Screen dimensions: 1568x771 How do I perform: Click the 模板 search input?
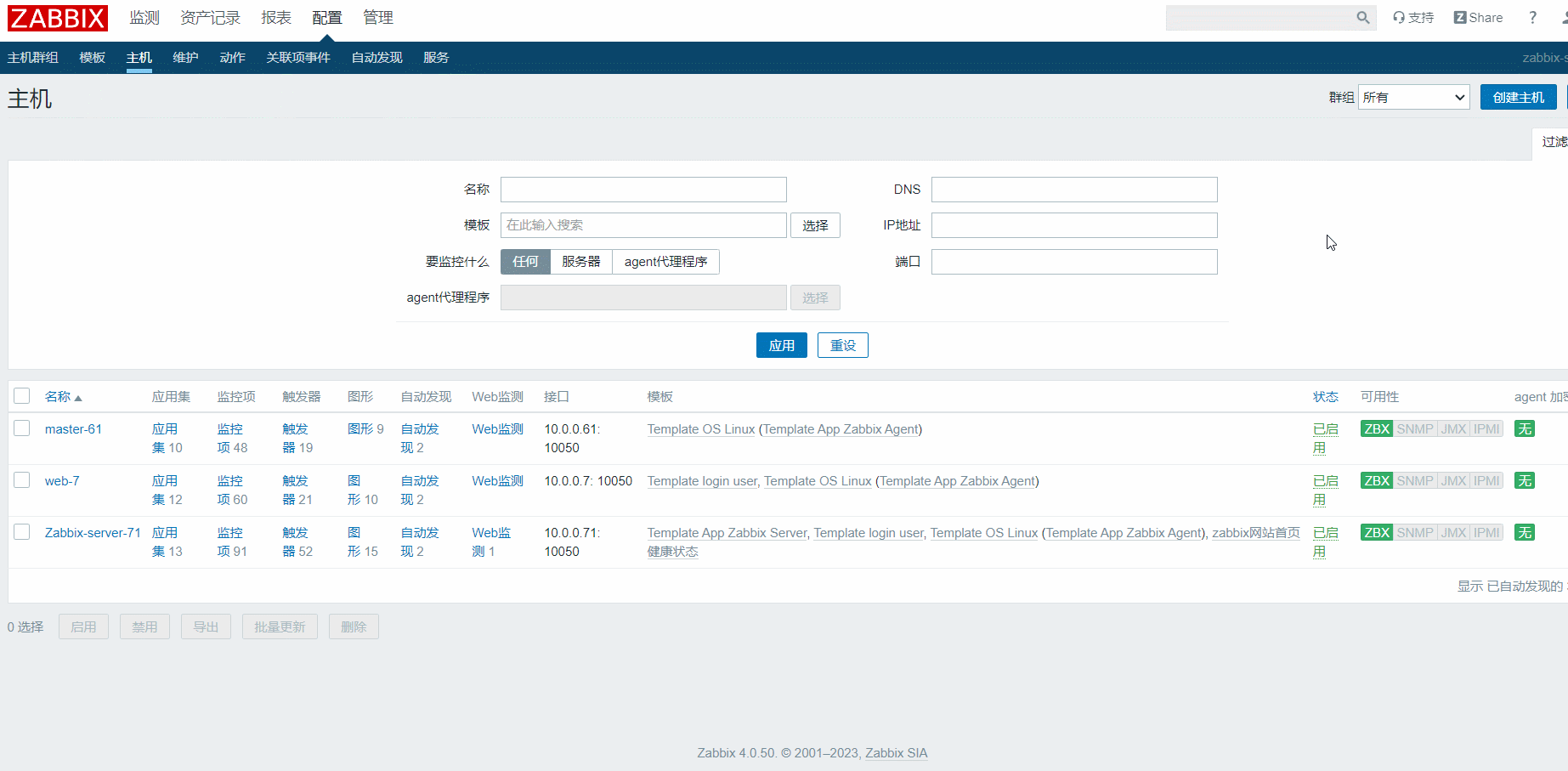643,225
